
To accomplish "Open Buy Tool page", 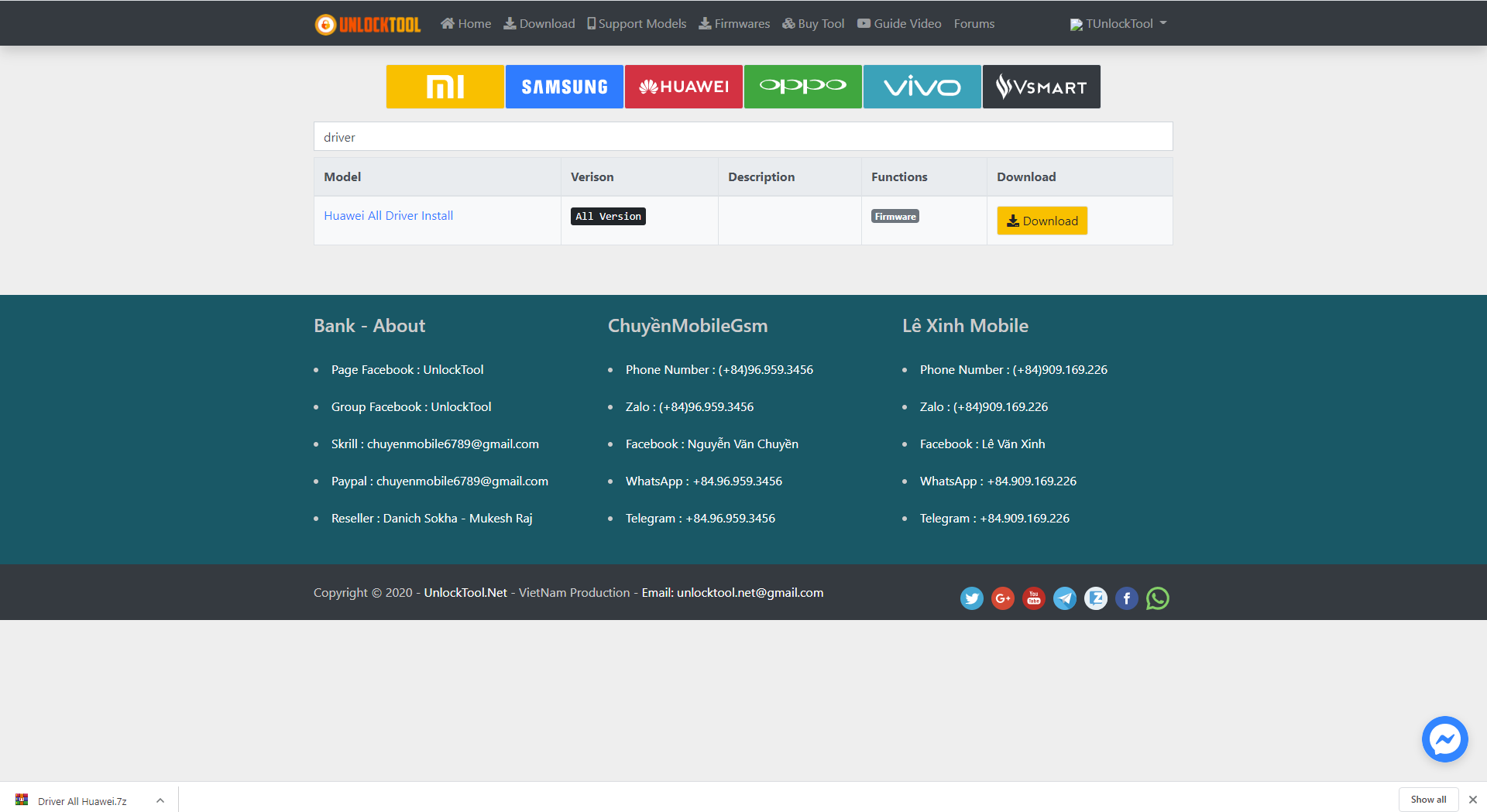I will [813, 24].
